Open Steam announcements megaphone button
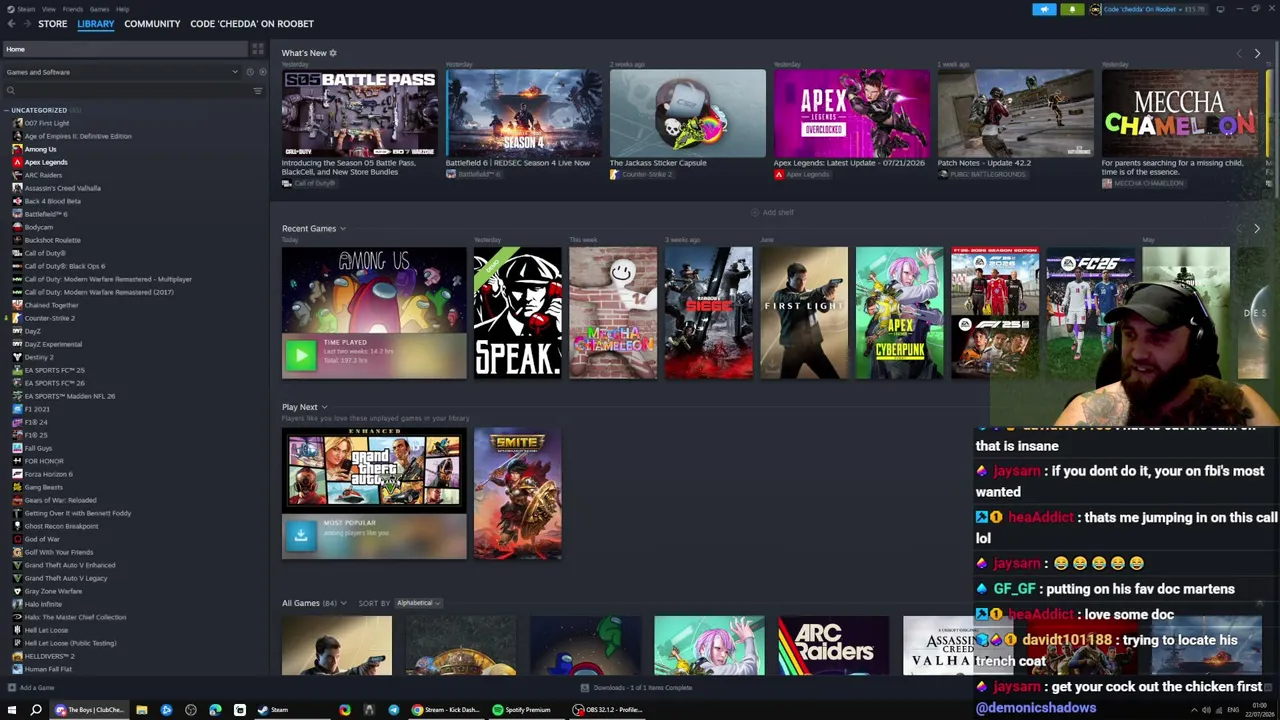1280x720 pixels. click(1044, 9)
